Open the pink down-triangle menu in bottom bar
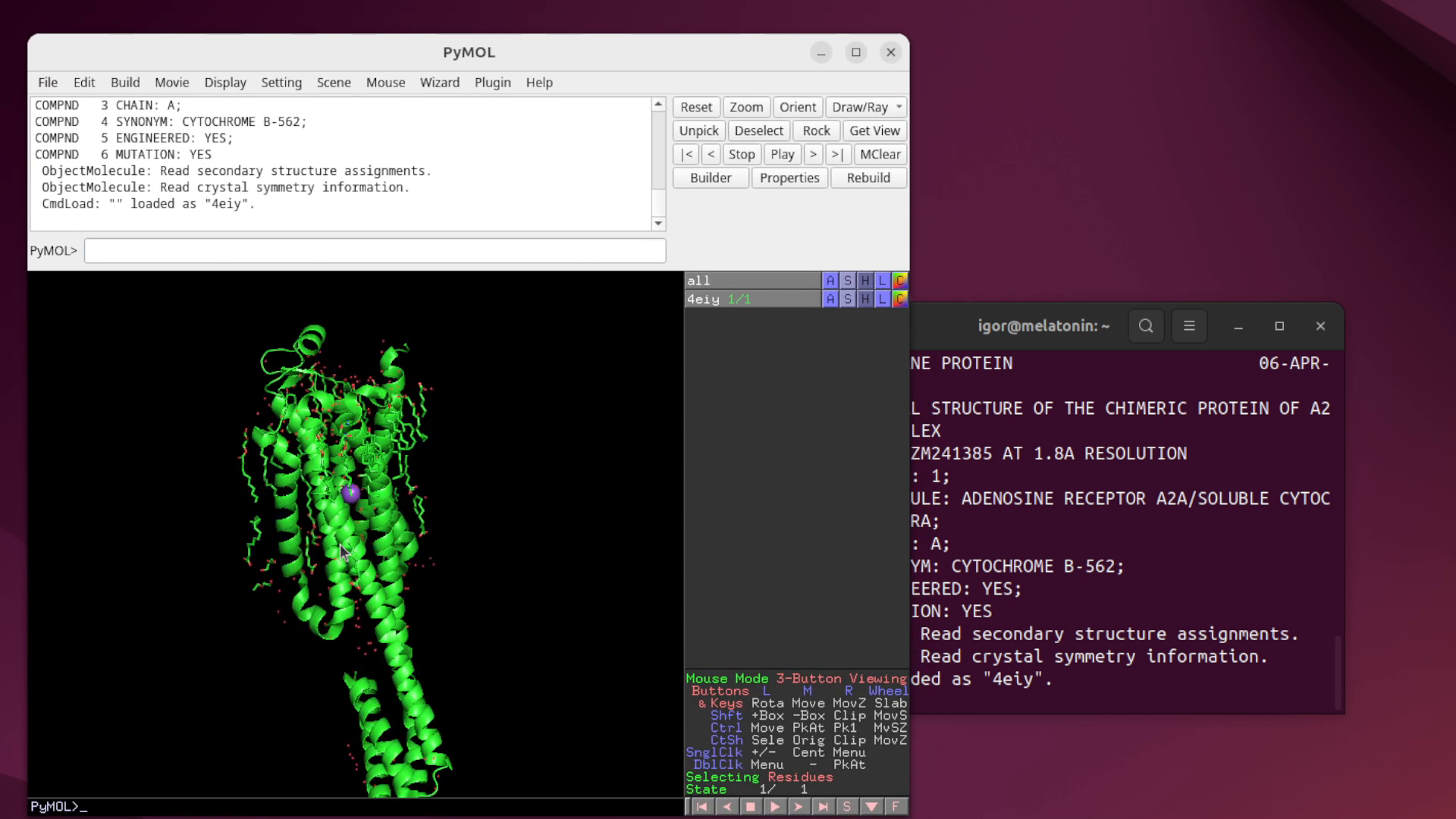Image resolution: width=1456 pixels, height=819 pixels. pyautogui.click(x=871, y=806)
